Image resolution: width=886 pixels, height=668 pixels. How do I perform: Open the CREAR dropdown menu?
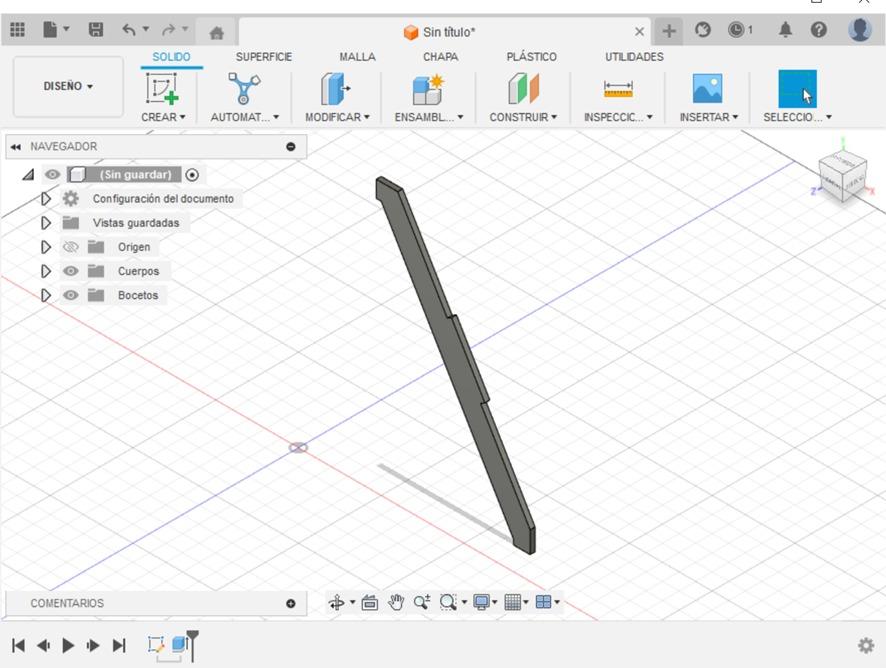(x=163, y=117)
